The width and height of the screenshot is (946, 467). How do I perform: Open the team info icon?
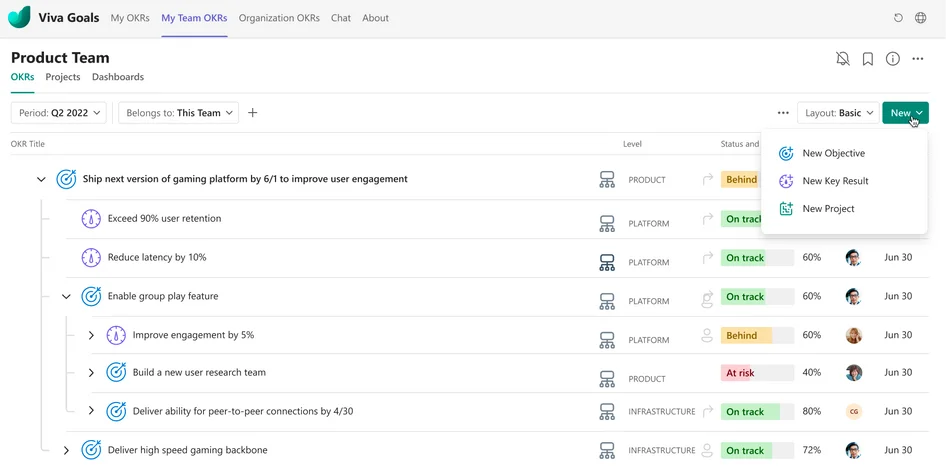[893, 59]
